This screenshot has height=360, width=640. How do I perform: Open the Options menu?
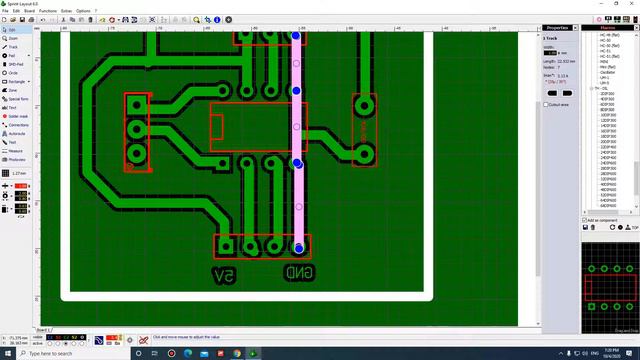tap(83, 11)
